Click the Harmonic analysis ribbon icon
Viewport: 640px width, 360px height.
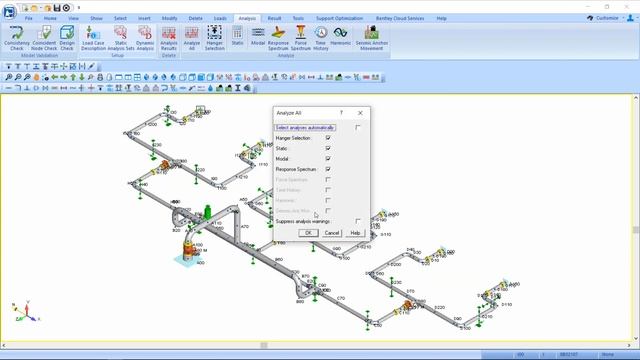340,36
